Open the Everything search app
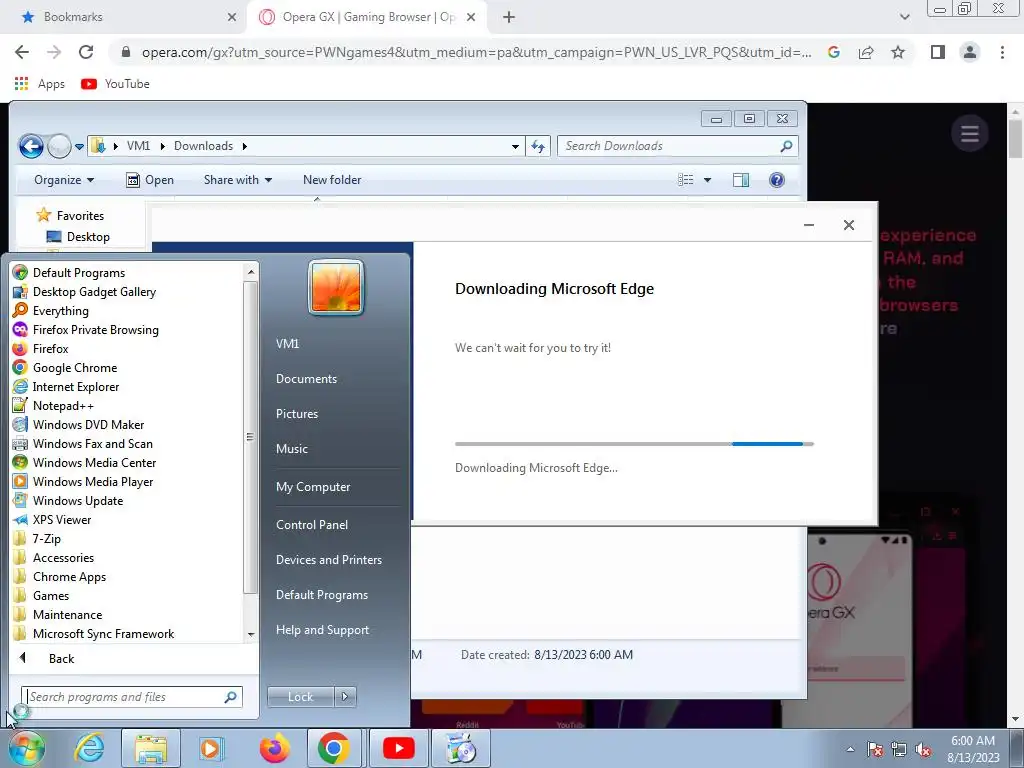Screen dimensions: 1024x768 [50, 311]
